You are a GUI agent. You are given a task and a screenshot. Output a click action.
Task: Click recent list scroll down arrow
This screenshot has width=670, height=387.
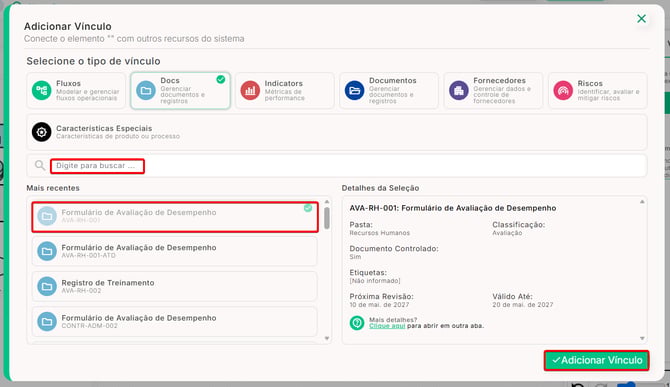327,338
